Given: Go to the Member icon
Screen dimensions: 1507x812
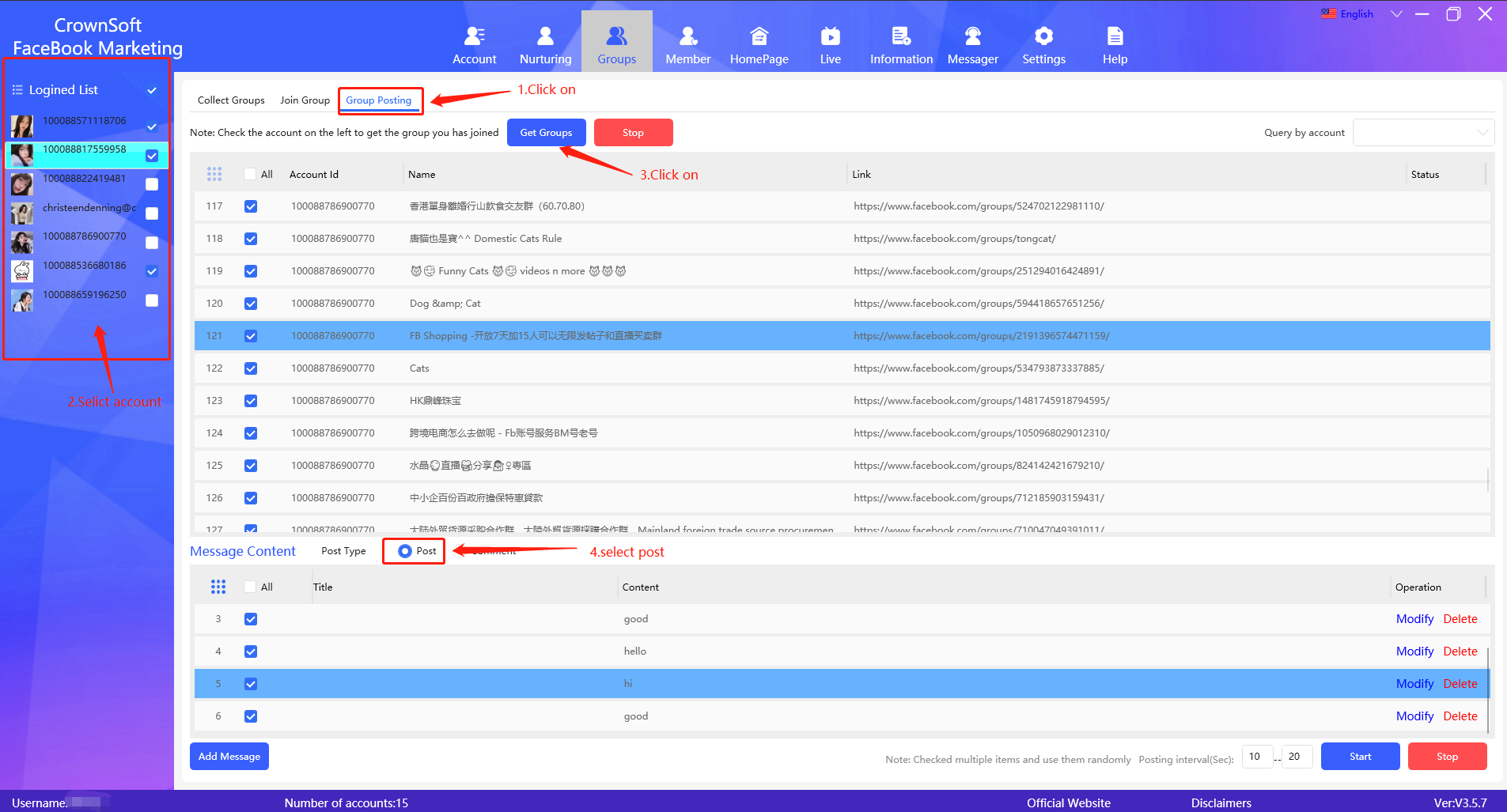Looking at the screenshot, I should click(x=687, y=36).
